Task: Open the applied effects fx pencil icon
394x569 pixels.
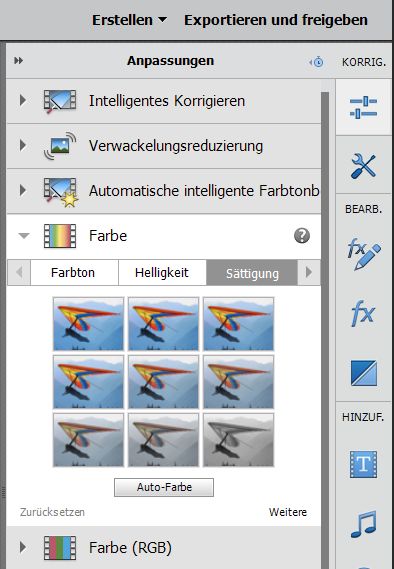Action: click(364, 253)
